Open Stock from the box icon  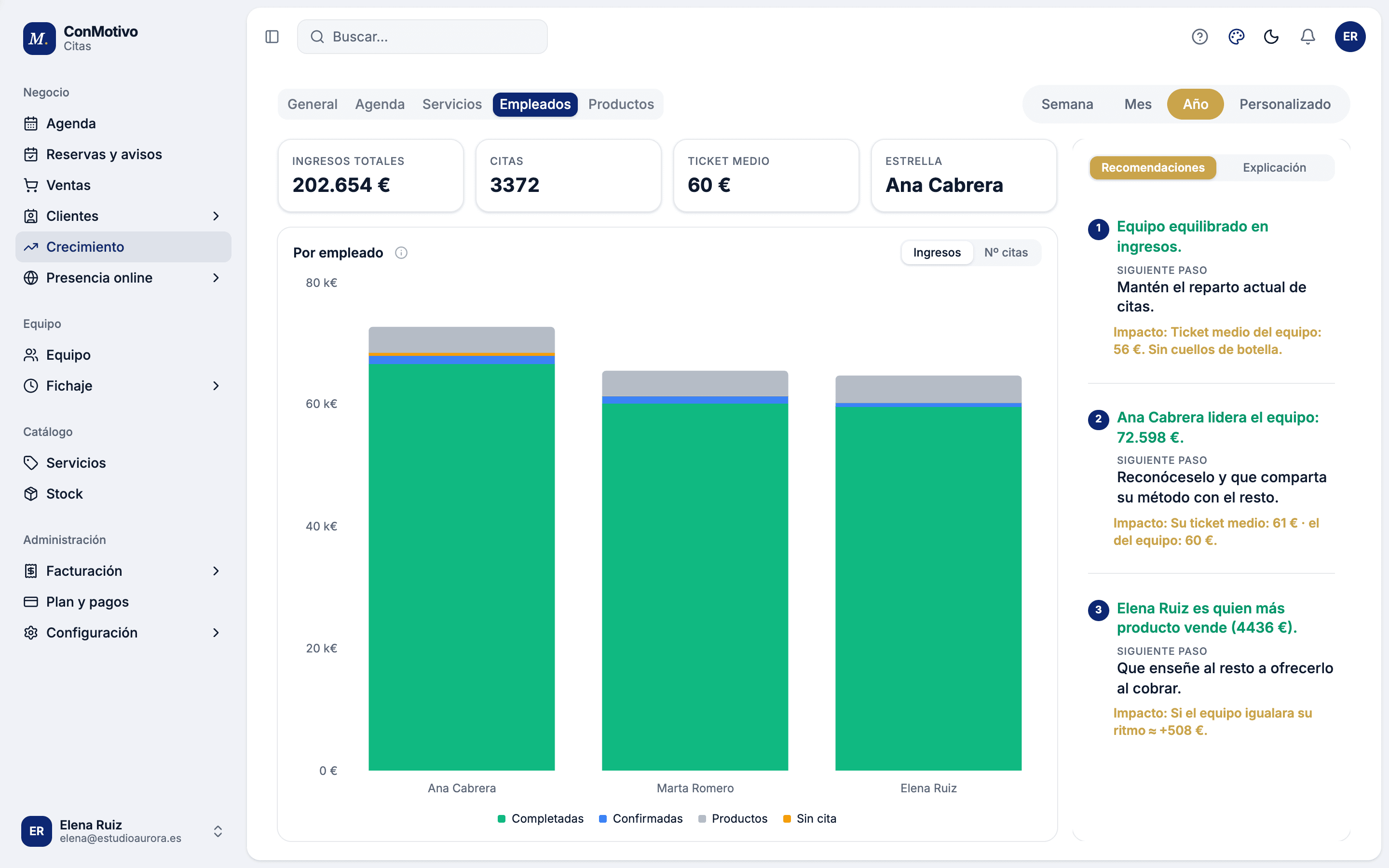tap(31, 494)
